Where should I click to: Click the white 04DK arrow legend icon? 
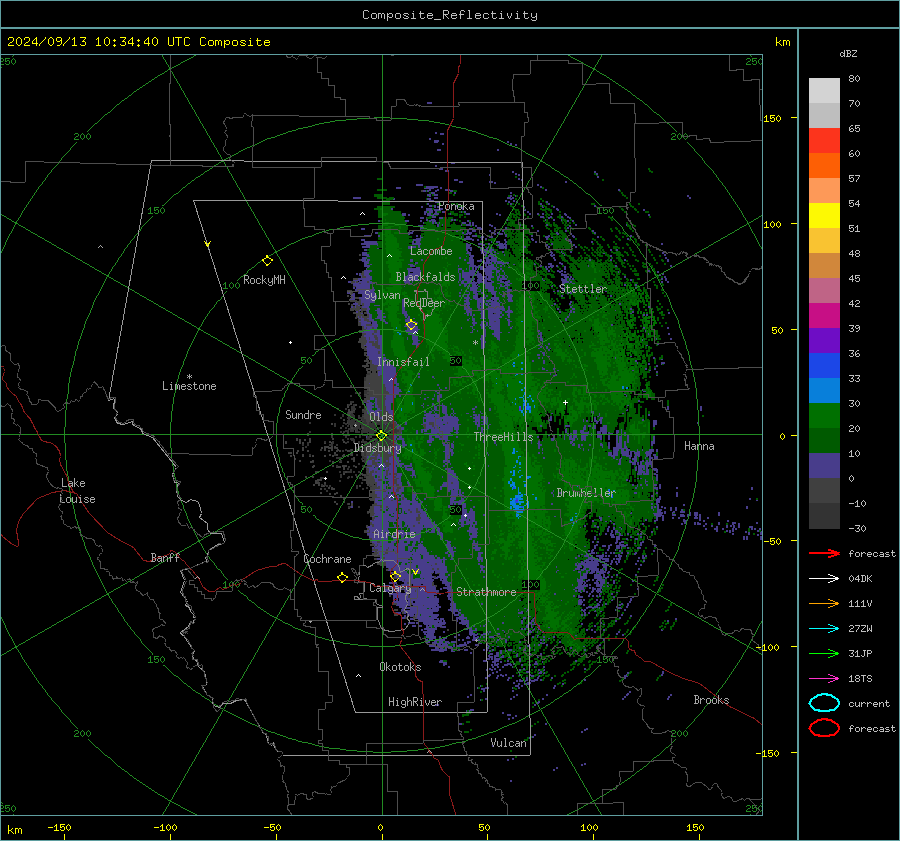tap(824, 578)
